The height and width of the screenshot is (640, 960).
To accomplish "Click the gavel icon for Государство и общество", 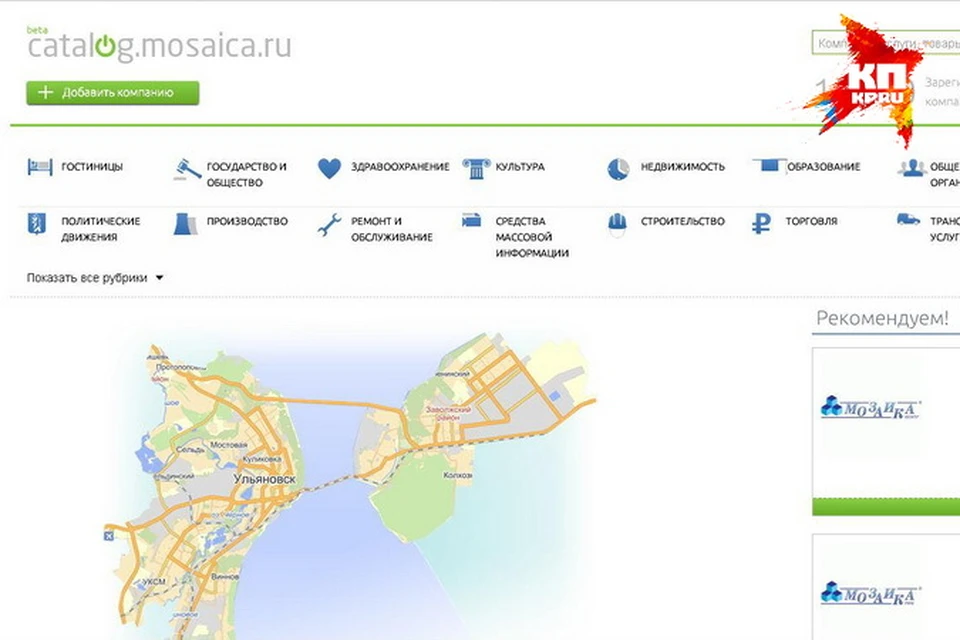I will click(x=186, y=169).
